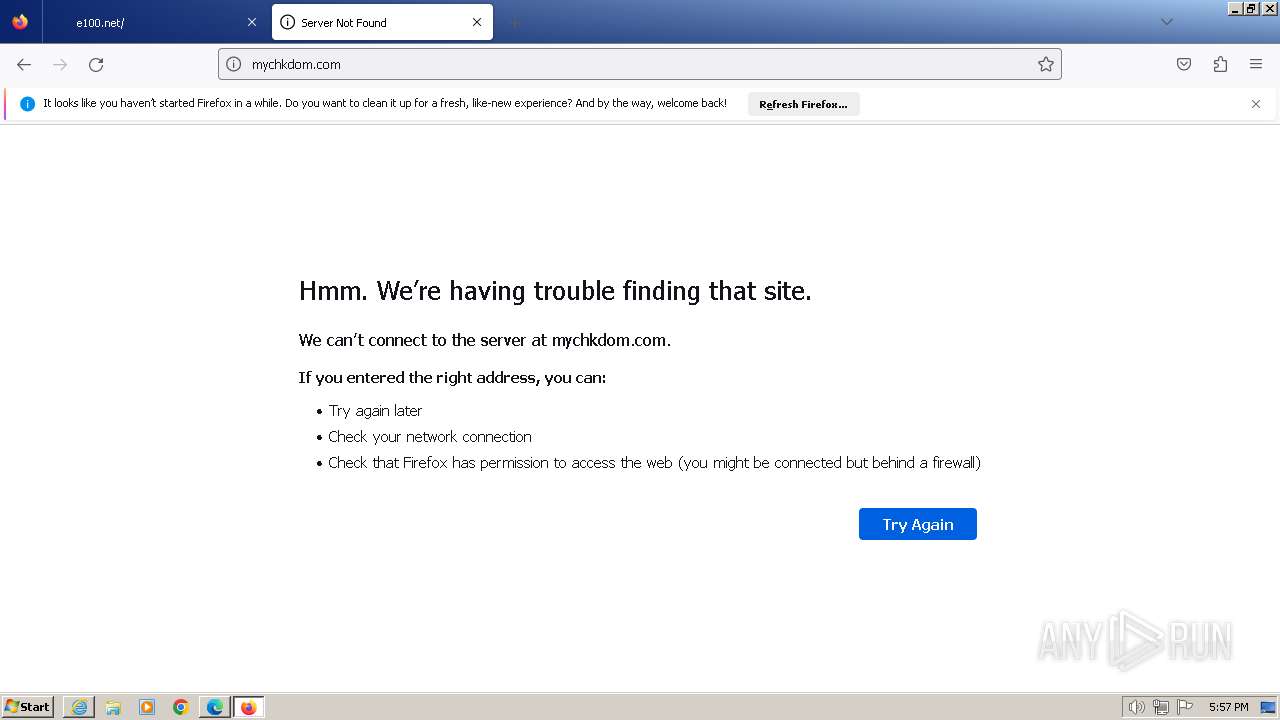Click the Try Again button
The image size is (1280, 720).
[918, 524]
